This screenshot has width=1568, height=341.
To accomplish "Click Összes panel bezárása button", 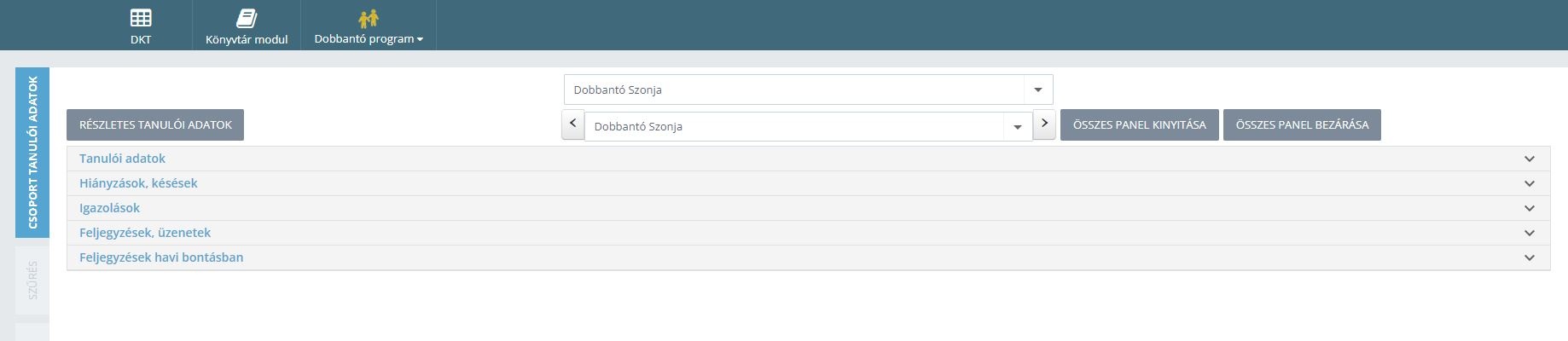I will (1302, 124).
